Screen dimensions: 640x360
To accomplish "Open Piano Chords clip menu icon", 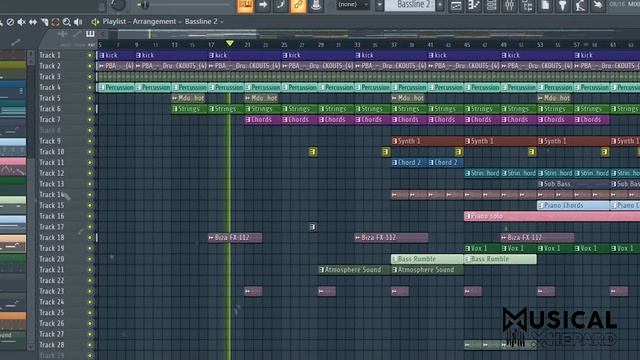I will [x=541, y=206].
